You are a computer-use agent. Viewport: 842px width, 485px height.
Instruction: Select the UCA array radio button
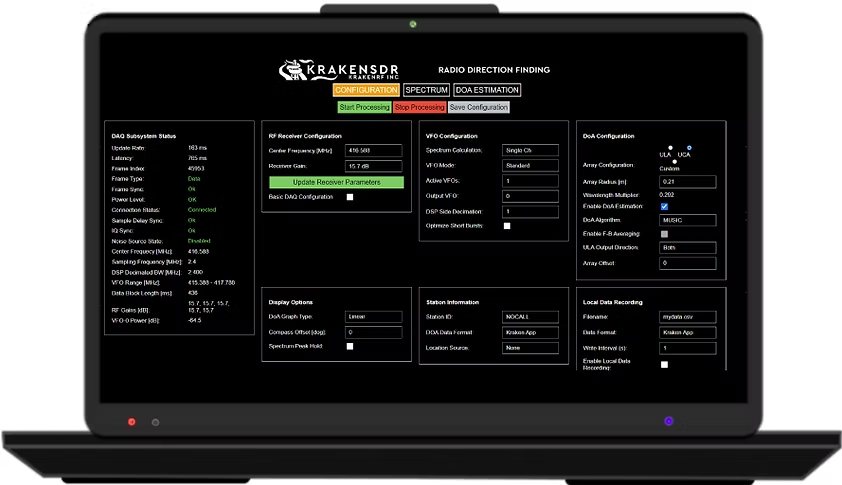pyautogui.click(x=689, y=148)
